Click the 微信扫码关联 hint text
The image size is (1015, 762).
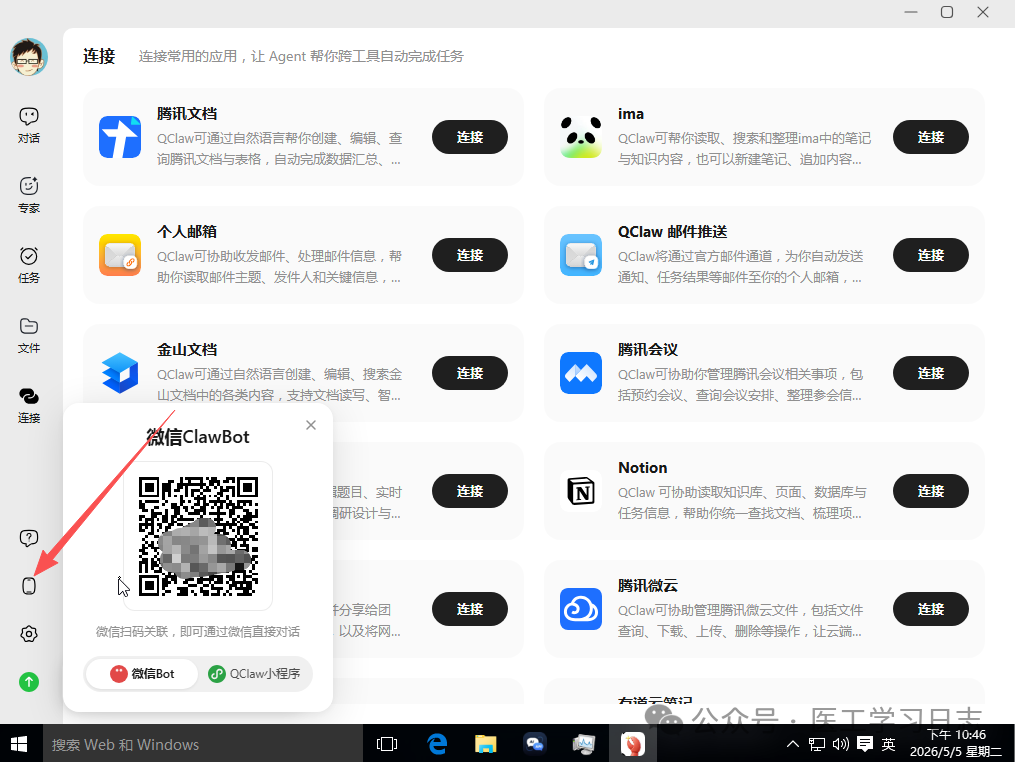(198, 631)
